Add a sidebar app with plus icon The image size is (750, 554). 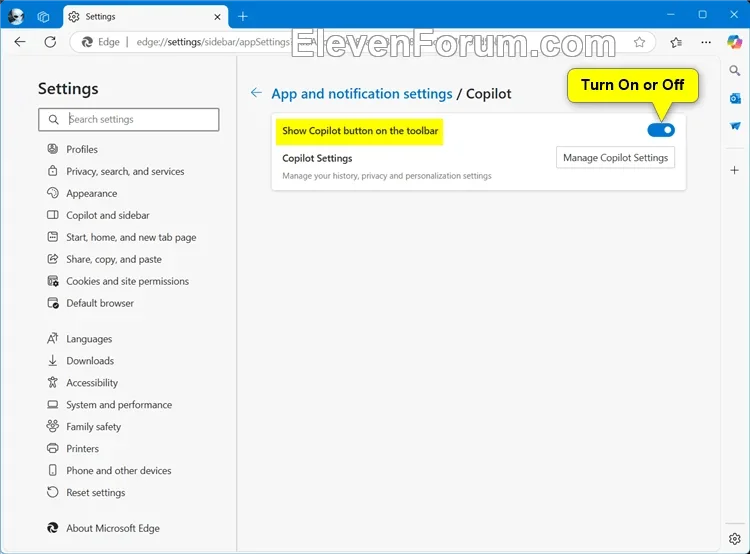[735, 170]
